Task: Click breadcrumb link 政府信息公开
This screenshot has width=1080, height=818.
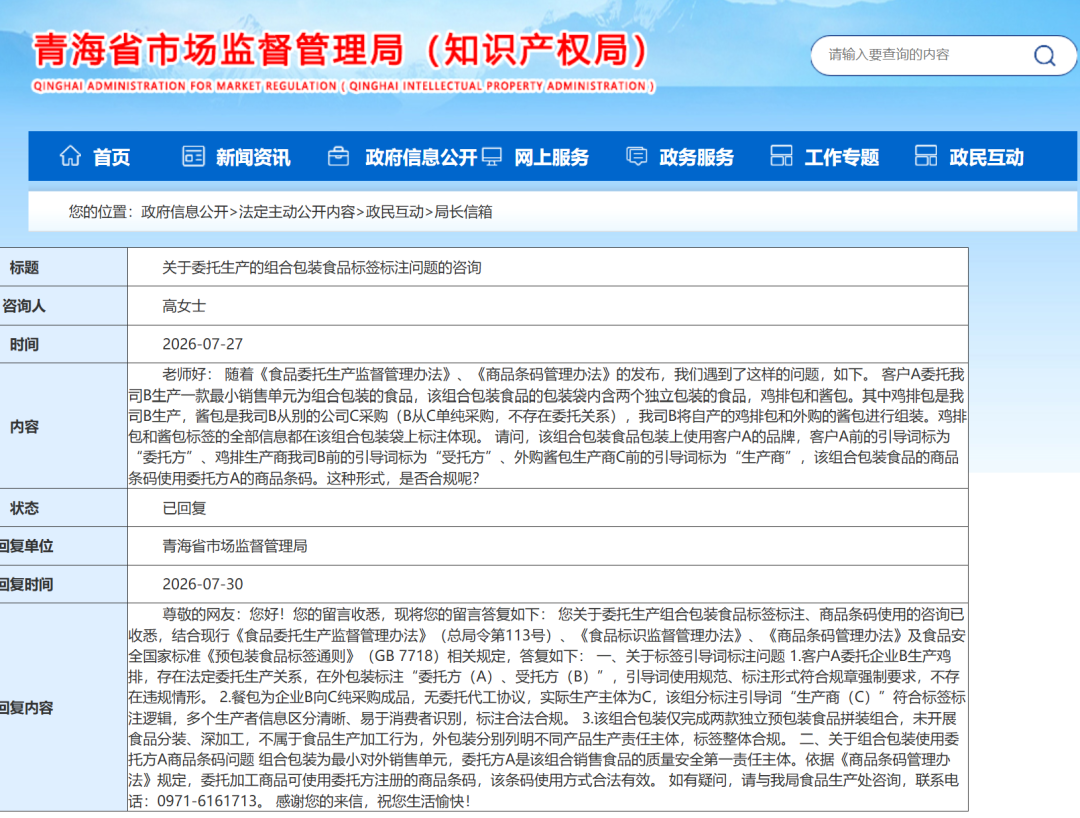Action: pyautogui.click(x=185, y=212)
